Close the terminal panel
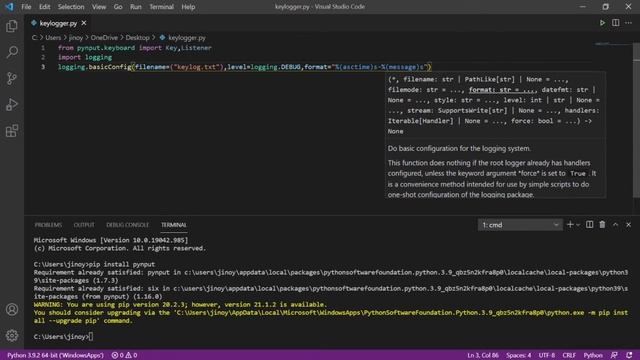640x360 pixels. coord(628,224)
